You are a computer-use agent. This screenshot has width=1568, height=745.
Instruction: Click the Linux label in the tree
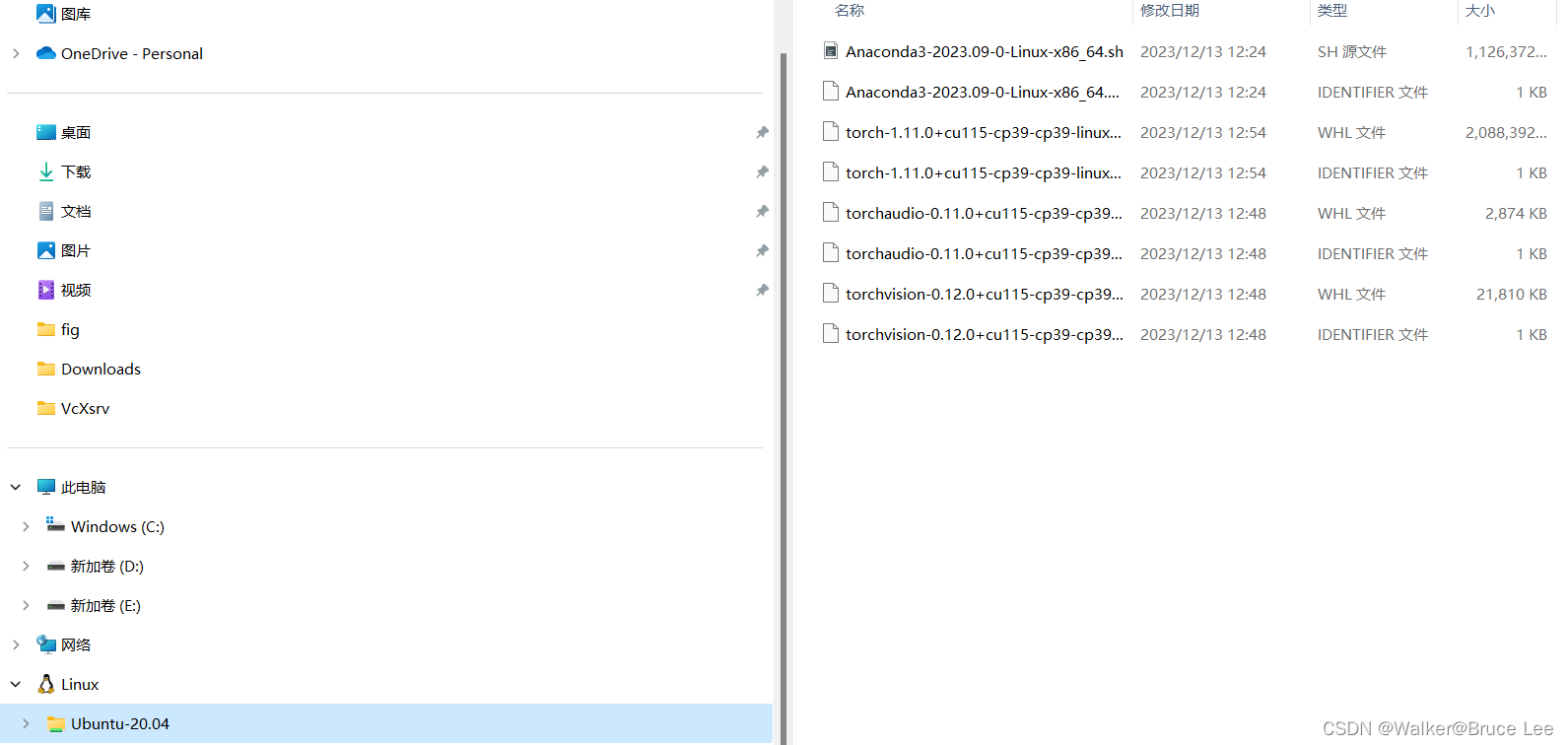coord(80,684)
